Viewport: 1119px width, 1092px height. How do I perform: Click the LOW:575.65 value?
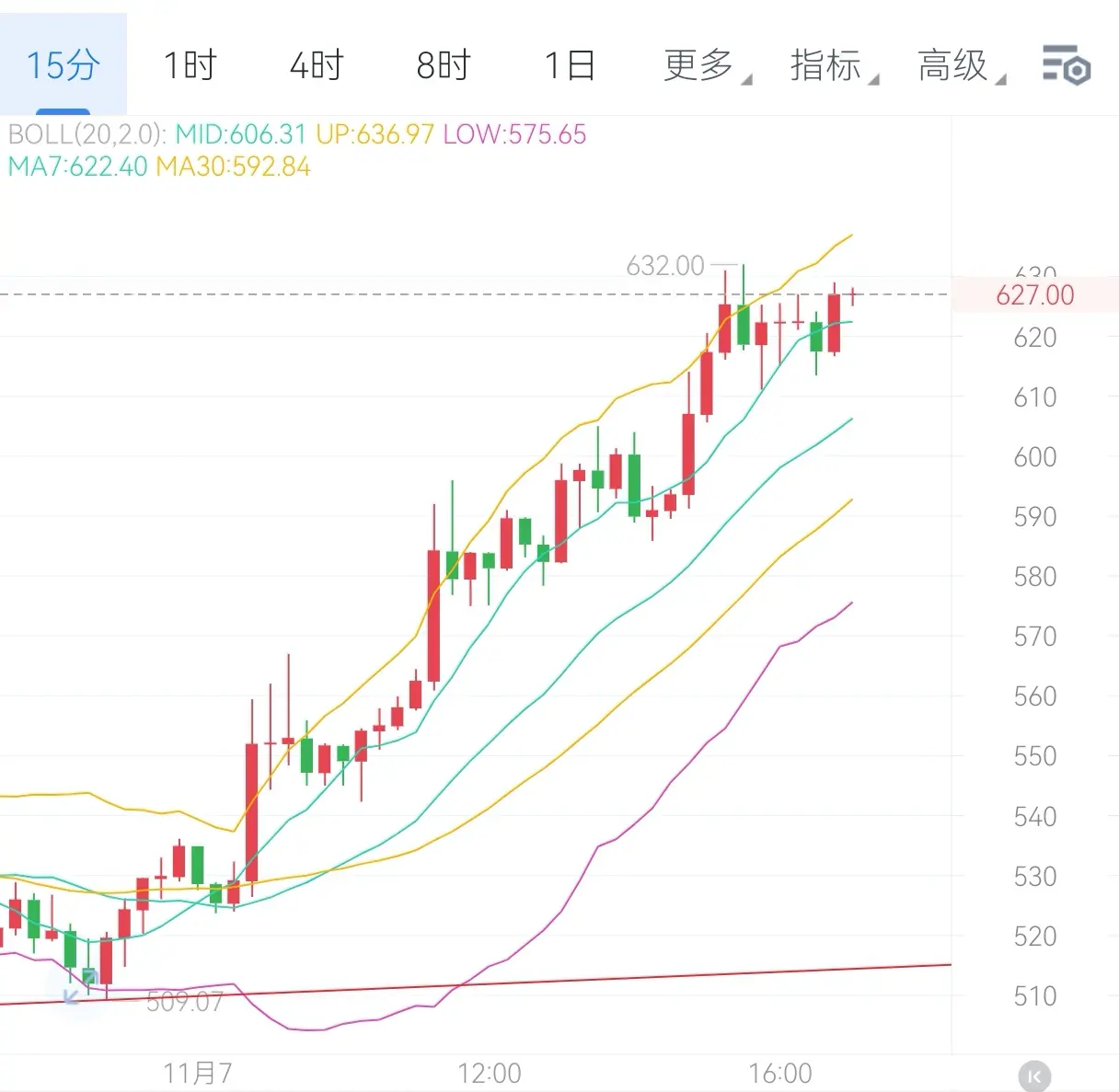[x=514, y=134]
